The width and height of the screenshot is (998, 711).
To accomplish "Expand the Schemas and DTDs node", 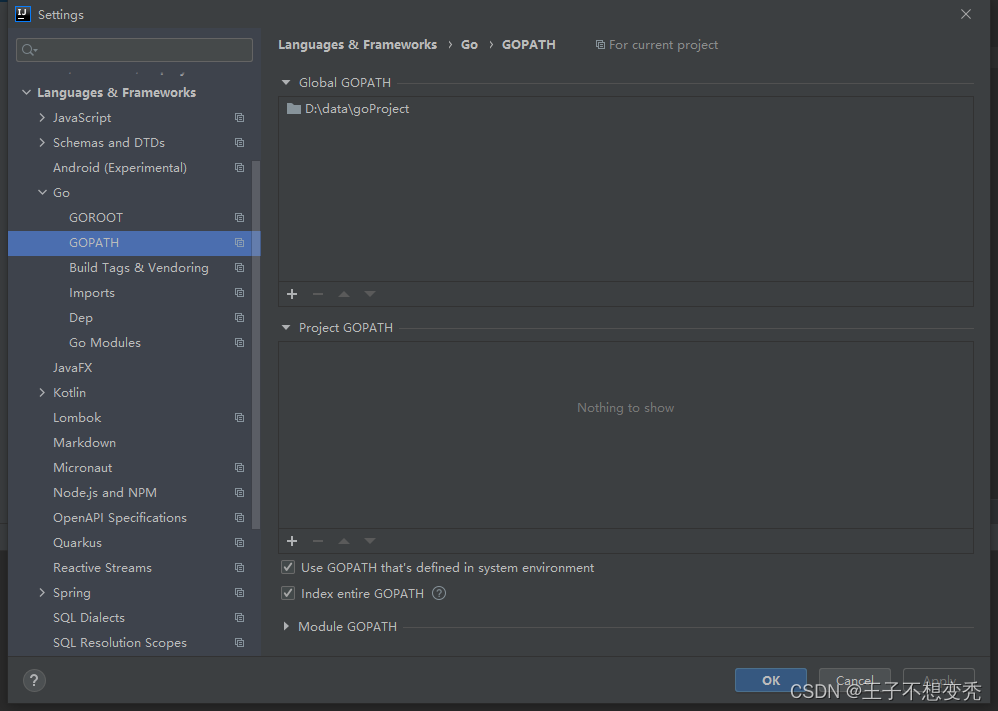I will point(42,143).
